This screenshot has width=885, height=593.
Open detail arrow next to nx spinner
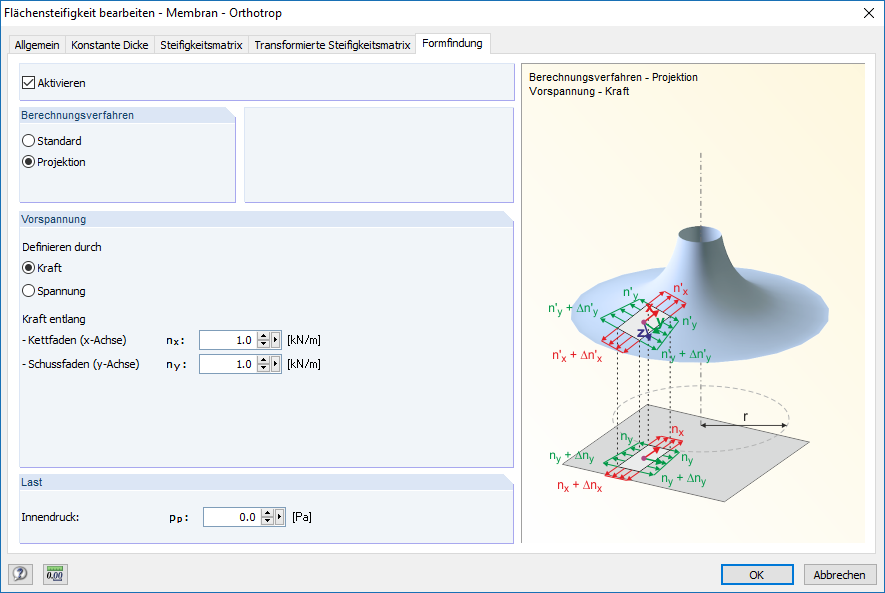(275, 339)
